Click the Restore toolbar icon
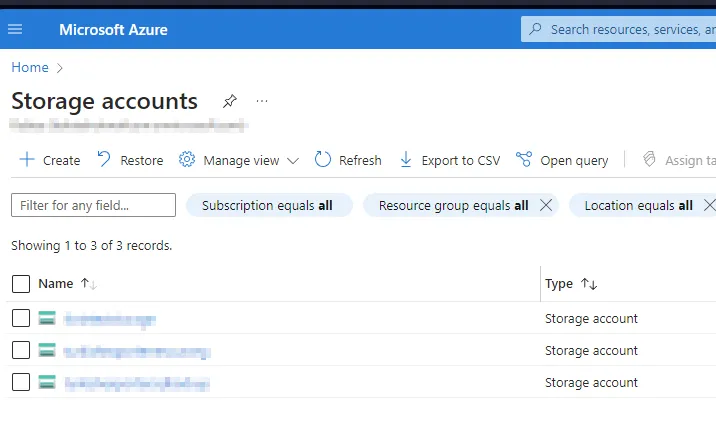716x431 pixels. [104, 160]
